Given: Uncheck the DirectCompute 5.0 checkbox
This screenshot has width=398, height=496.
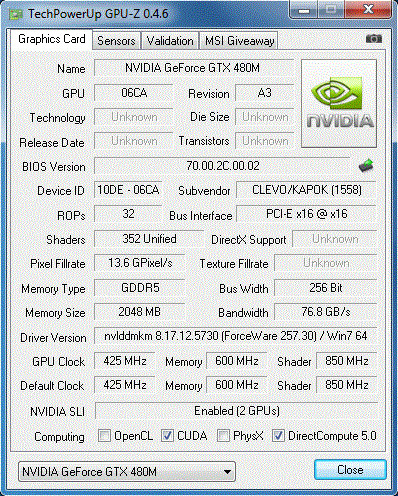Looking at the screenshot, I should coord(278,436).
